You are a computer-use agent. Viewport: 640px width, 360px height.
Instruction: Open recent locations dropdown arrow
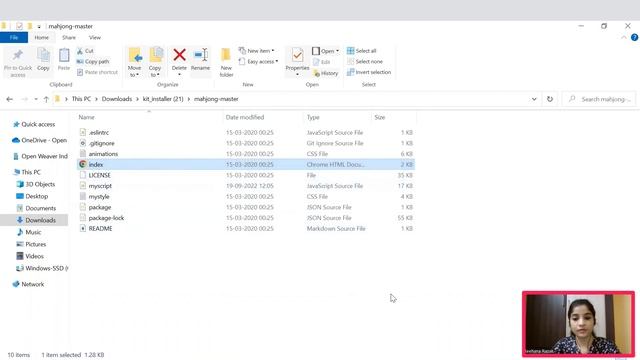click(36, 99)
